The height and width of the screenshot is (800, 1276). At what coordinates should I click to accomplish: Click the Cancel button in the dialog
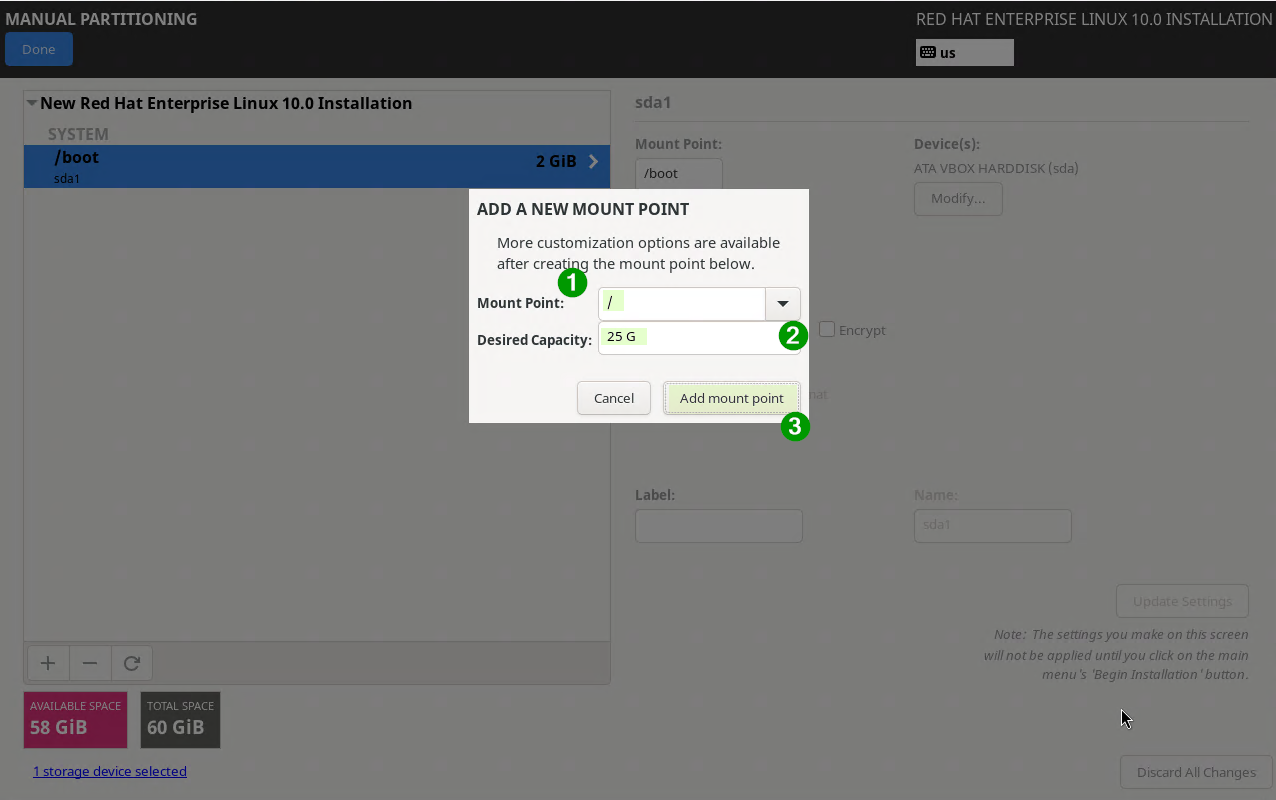point(614,398)
